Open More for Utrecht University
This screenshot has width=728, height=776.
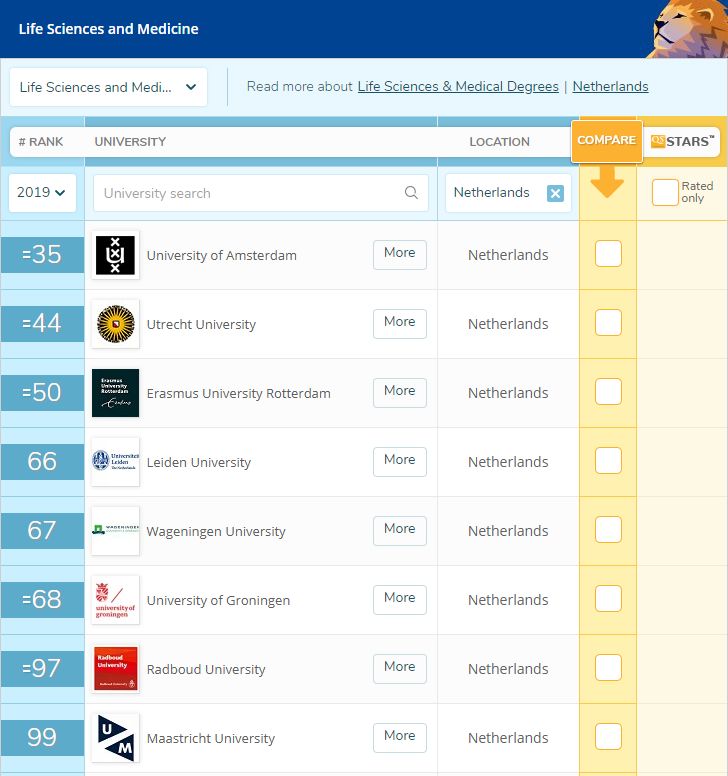400,324
